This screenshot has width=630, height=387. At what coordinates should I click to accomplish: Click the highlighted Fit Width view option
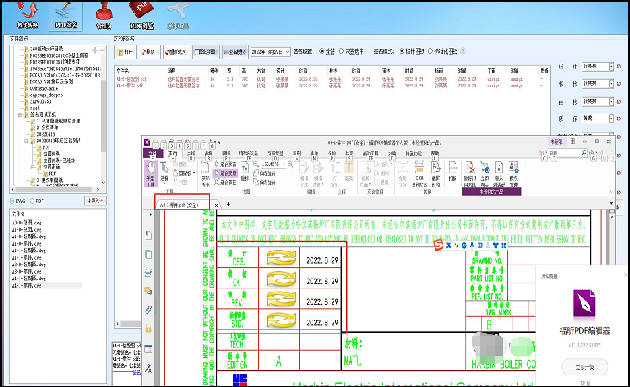tap(225, 173)
